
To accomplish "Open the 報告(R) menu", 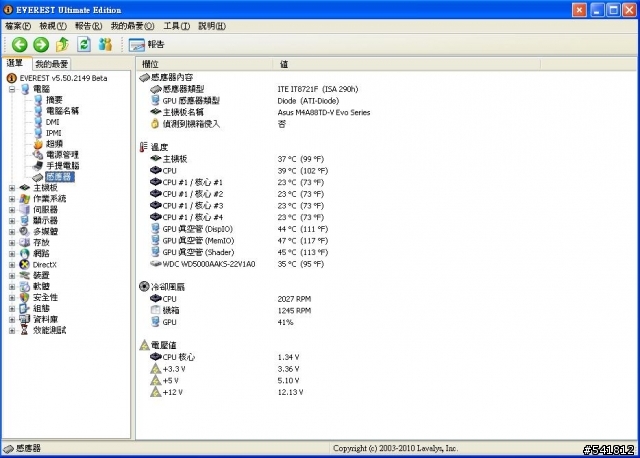I will pos(88,26).
